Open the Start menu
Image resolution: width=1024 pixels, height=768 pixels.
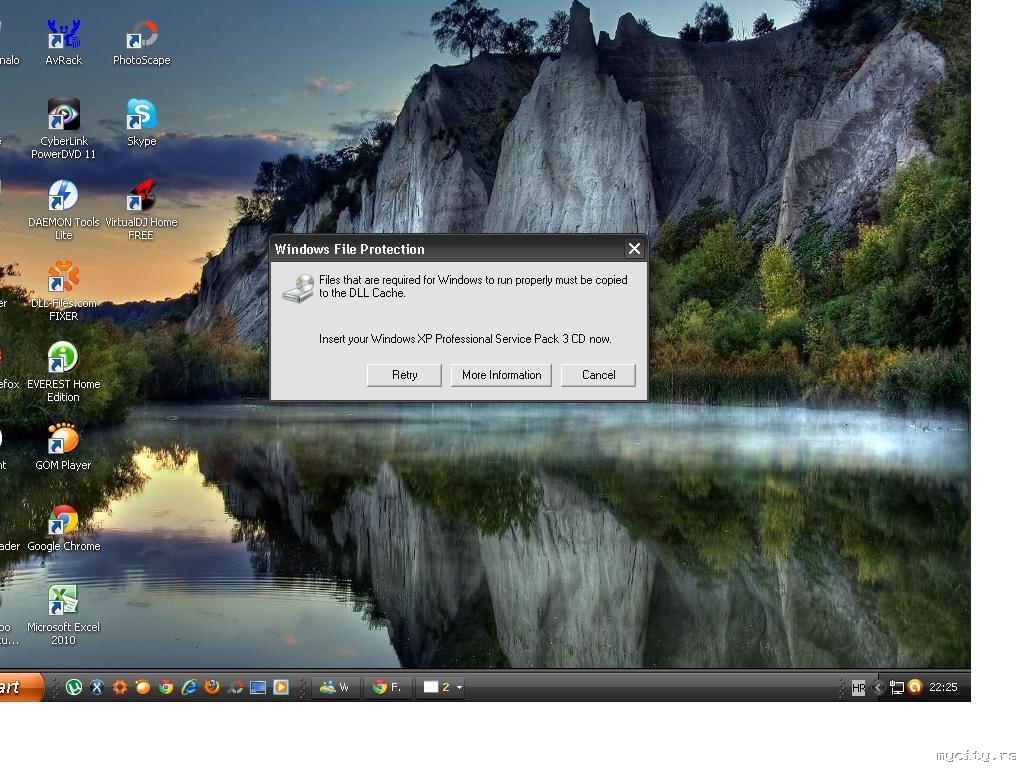pos(20,687)
